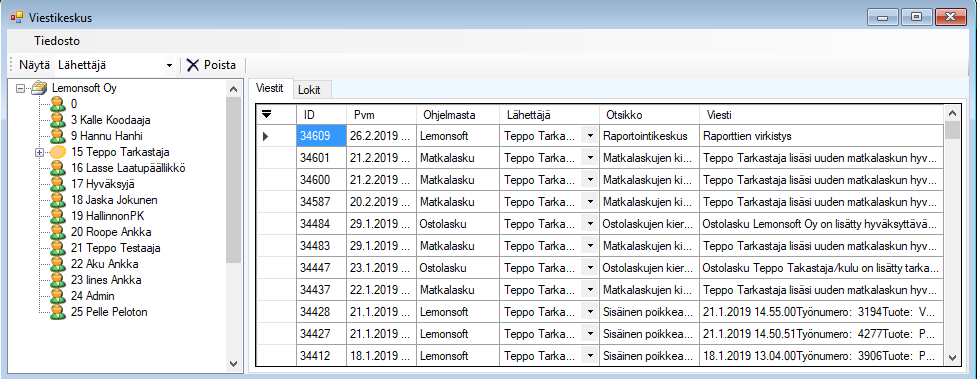Select 3 Kalle Koodaaja in tree

[110, 120]
